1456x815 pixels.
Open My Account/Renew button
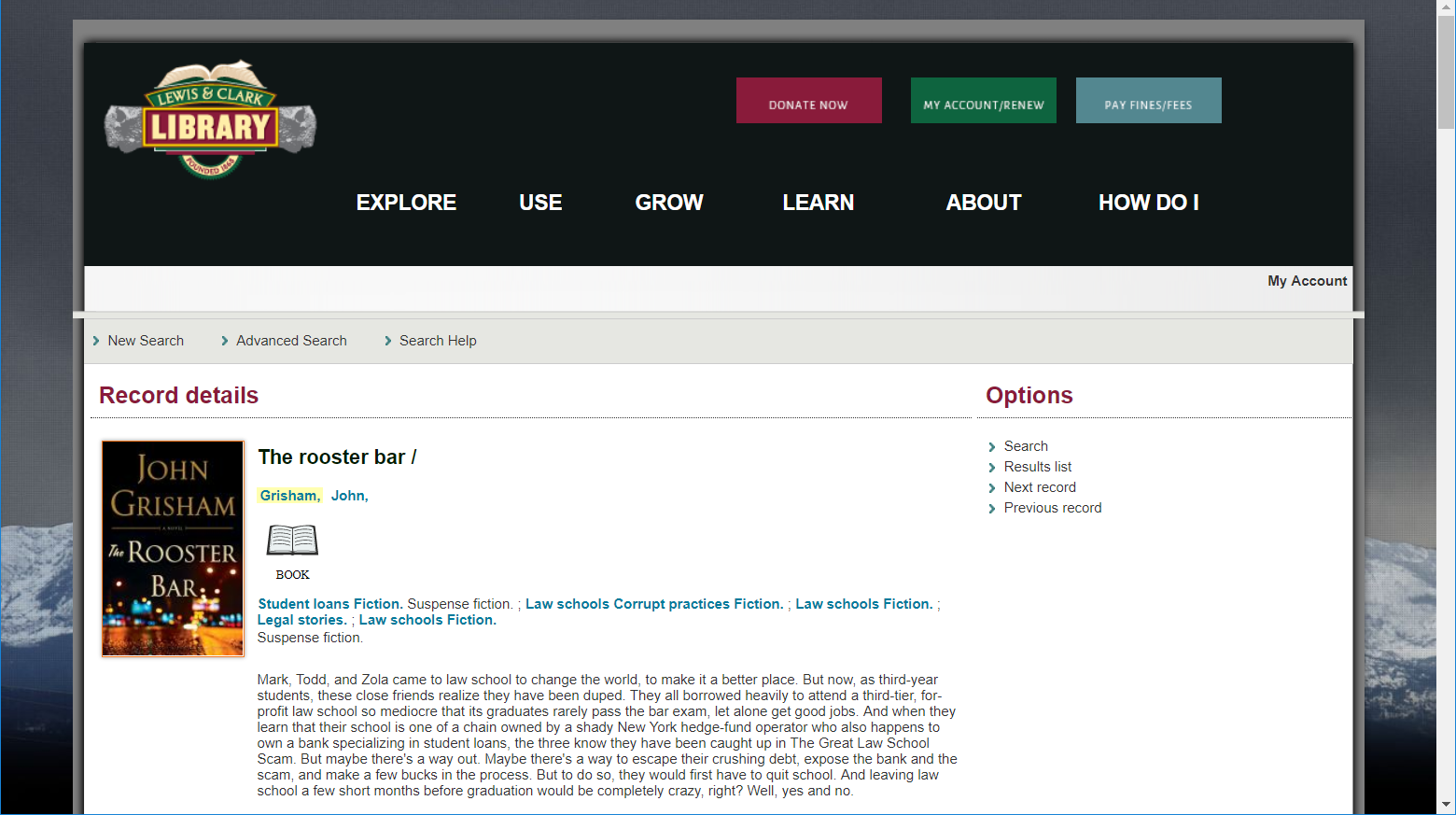(984, 101)
